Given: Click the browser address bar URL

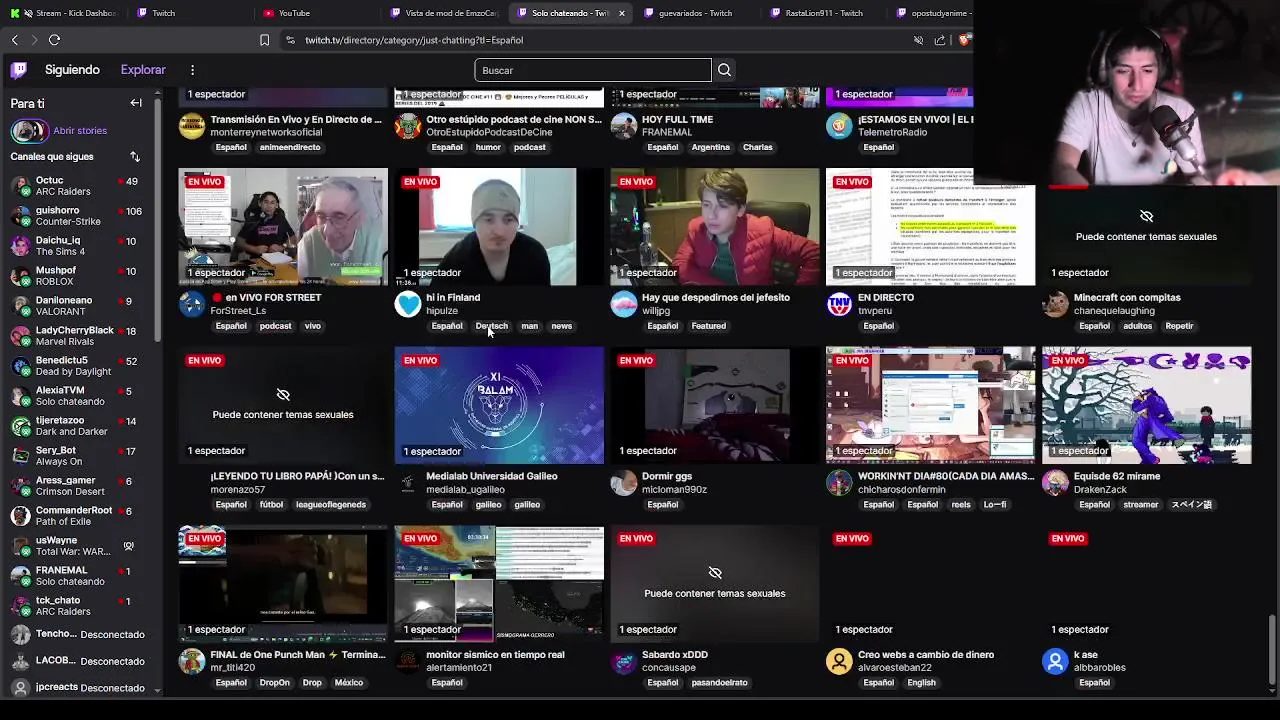Looking at the screenshot, I should point(414,40).
